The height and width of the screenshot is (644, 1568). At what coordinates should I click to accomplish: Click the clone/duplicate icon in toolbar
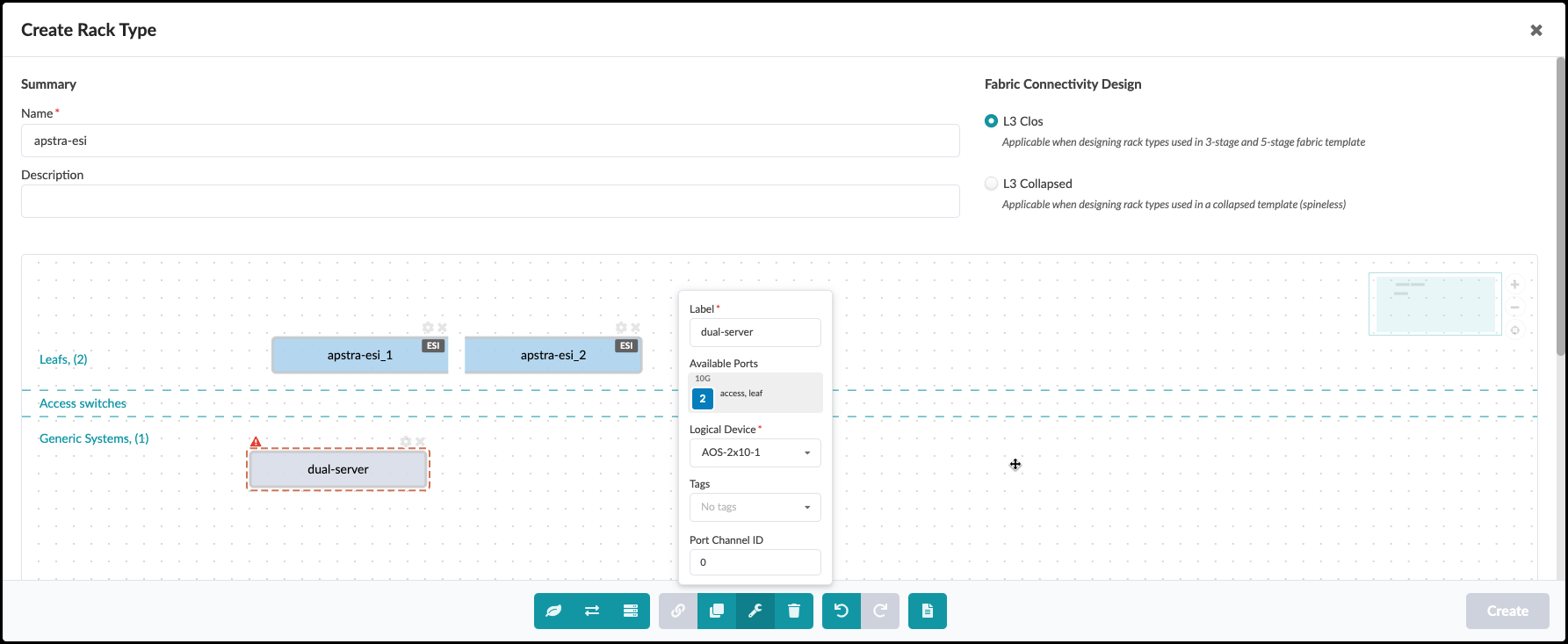[717, 611]
